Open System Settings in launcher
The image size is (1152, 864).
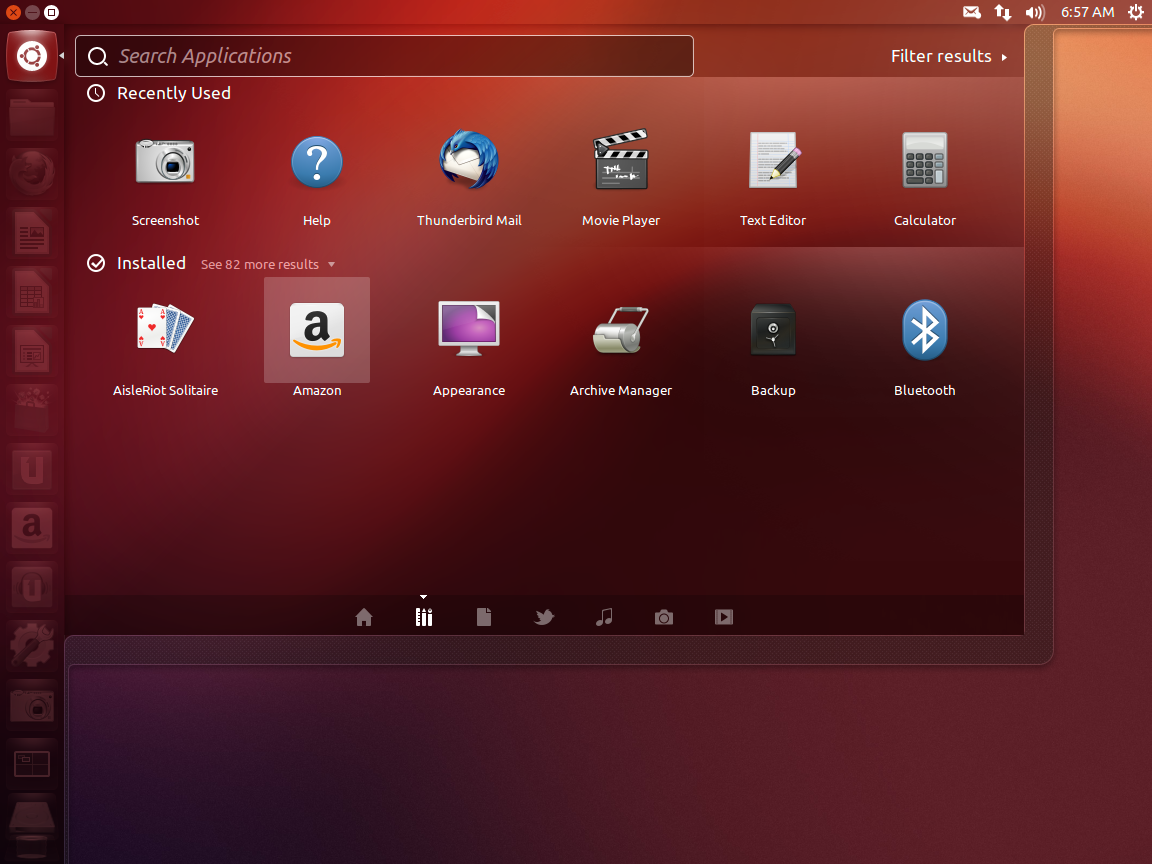pos(32,645)
